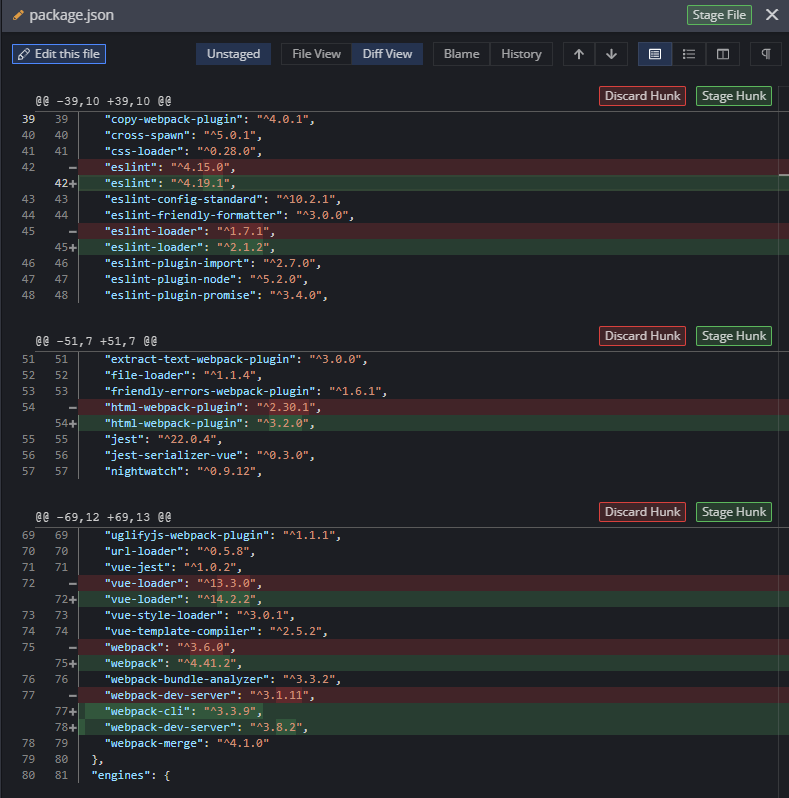Discard the hunk at -69,12 +69,13

[x=642, y=512]
